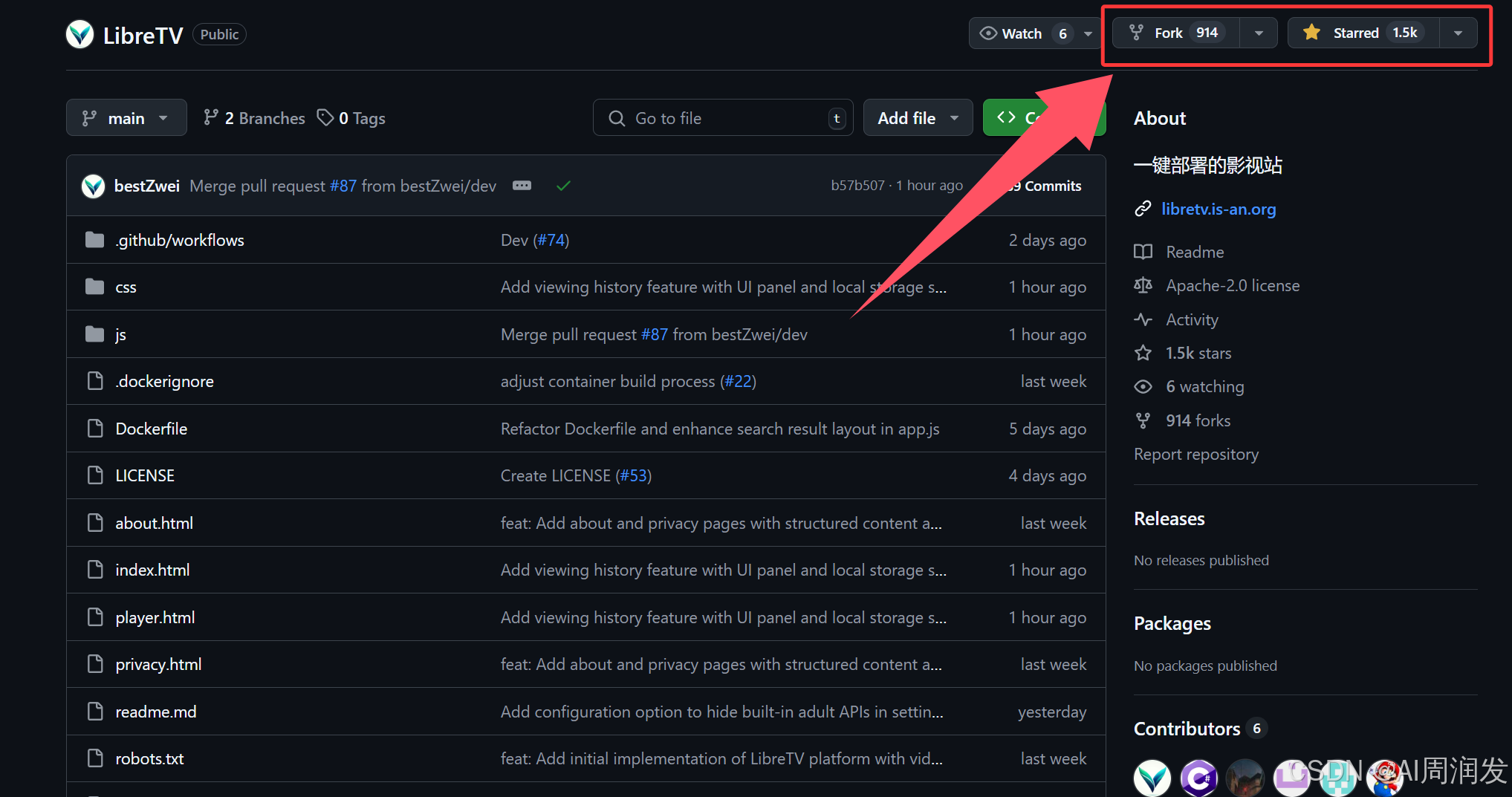Viewport: 1512px width, 797px height.
Task: Open the player.html file
Action: pos(155,617)
